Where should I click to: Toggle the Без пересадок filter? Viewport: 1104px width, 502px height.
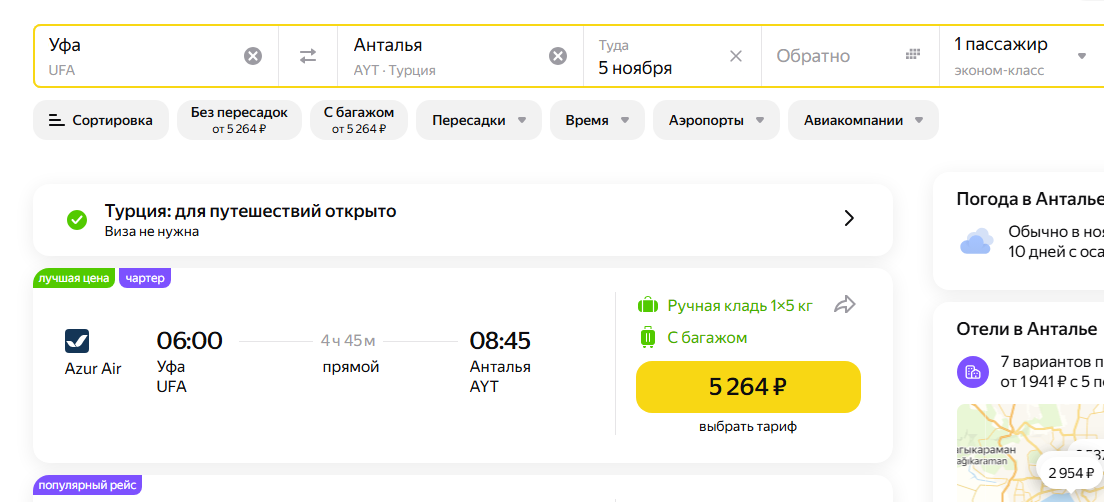pyautogui.click(x=239, y=120)
